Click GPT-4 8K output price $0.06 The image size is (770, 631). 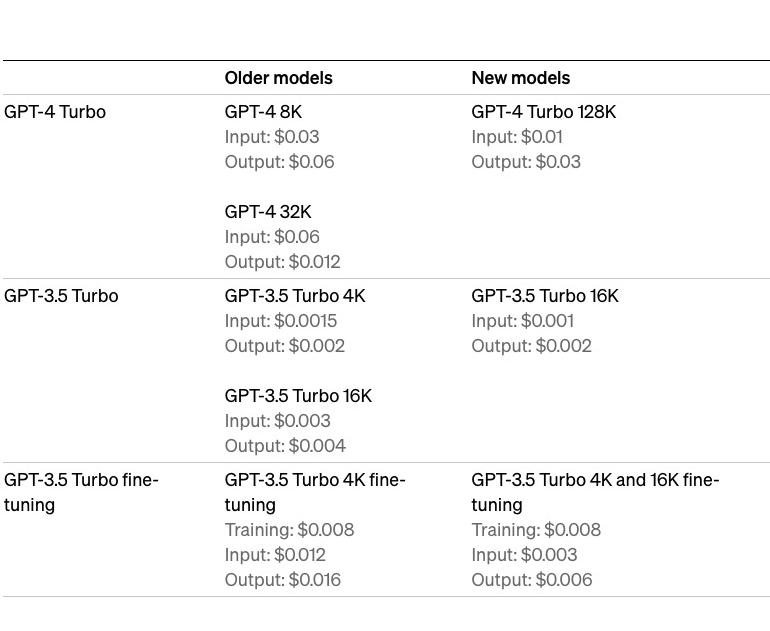(279, 162)
